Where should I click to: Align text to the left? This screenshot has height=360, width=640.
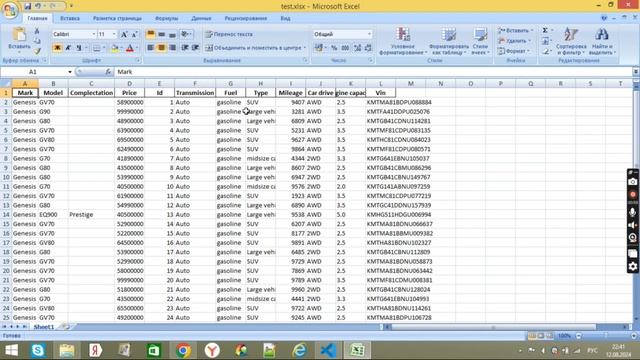151,48
